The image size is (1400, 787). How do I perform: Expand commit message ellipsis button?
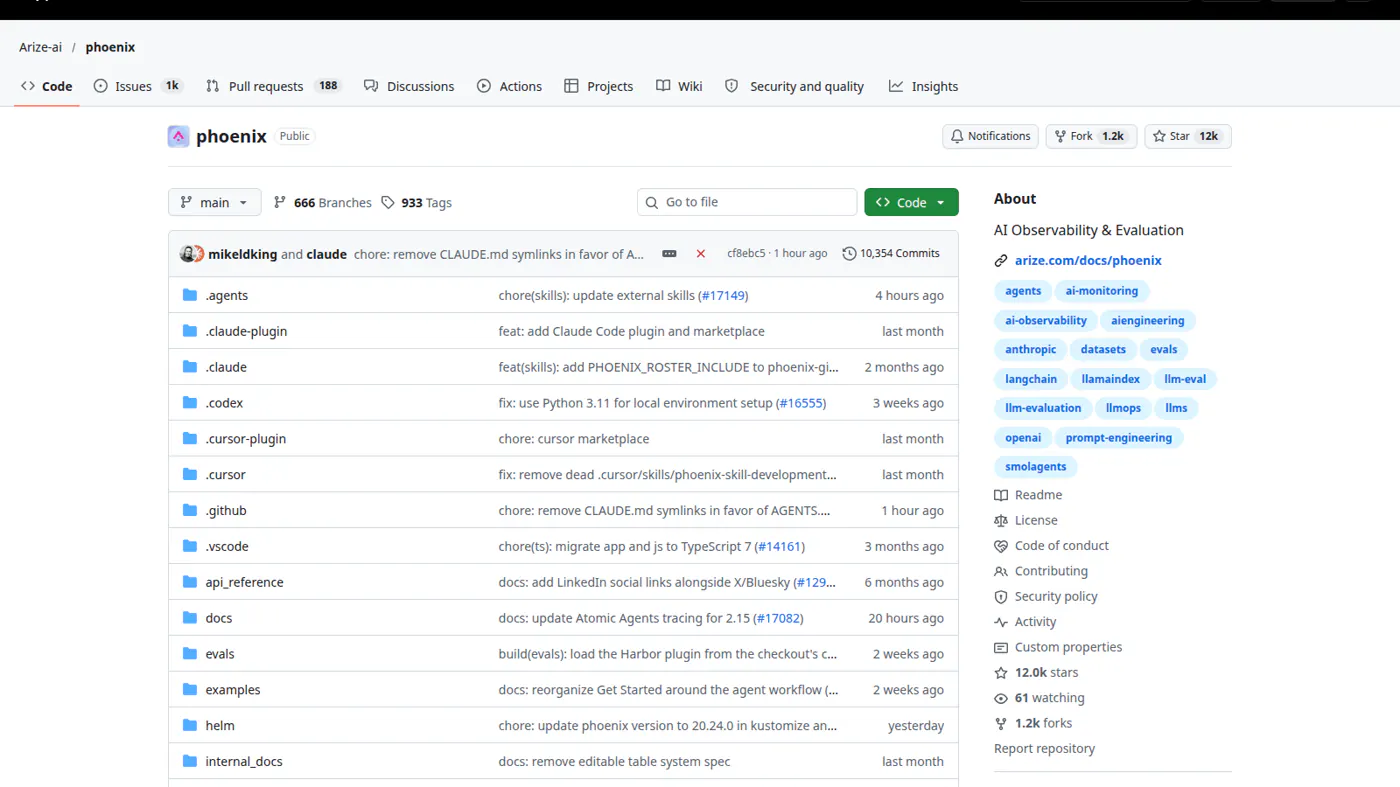[669, 254]
